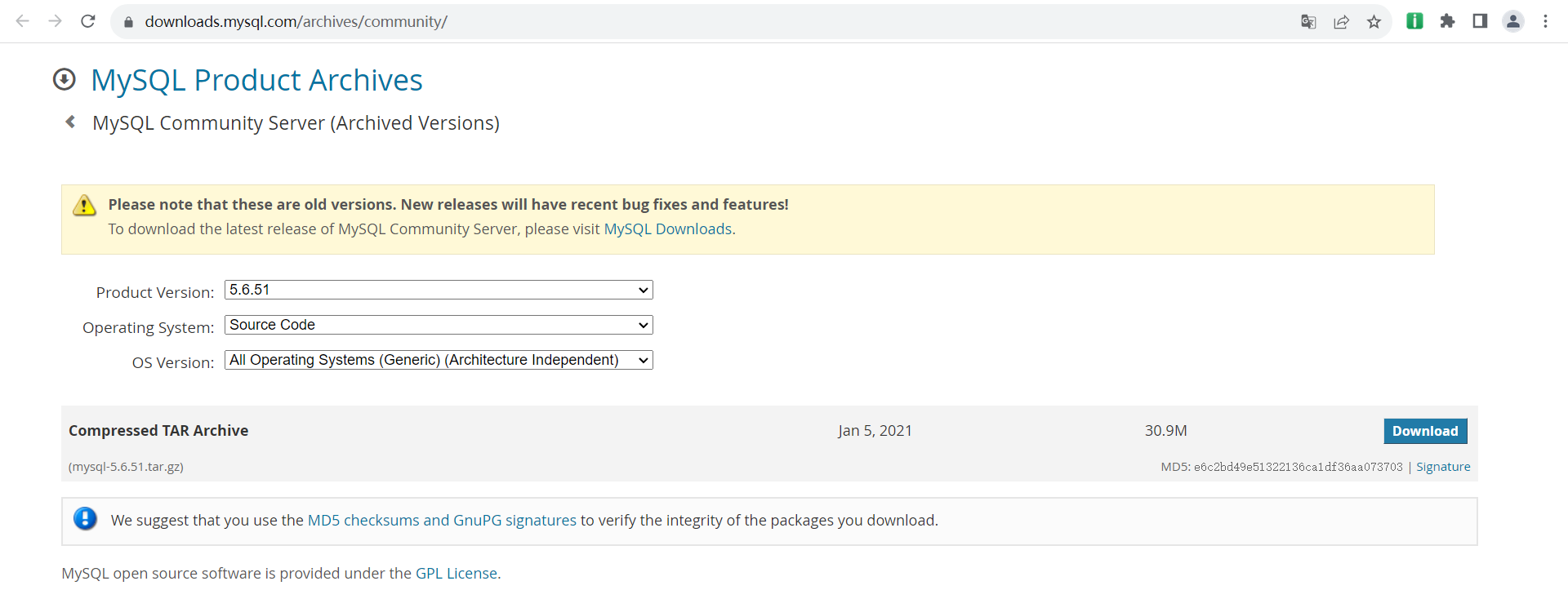
Task: Click the Download button for TAR archive
Action: 1425,431
